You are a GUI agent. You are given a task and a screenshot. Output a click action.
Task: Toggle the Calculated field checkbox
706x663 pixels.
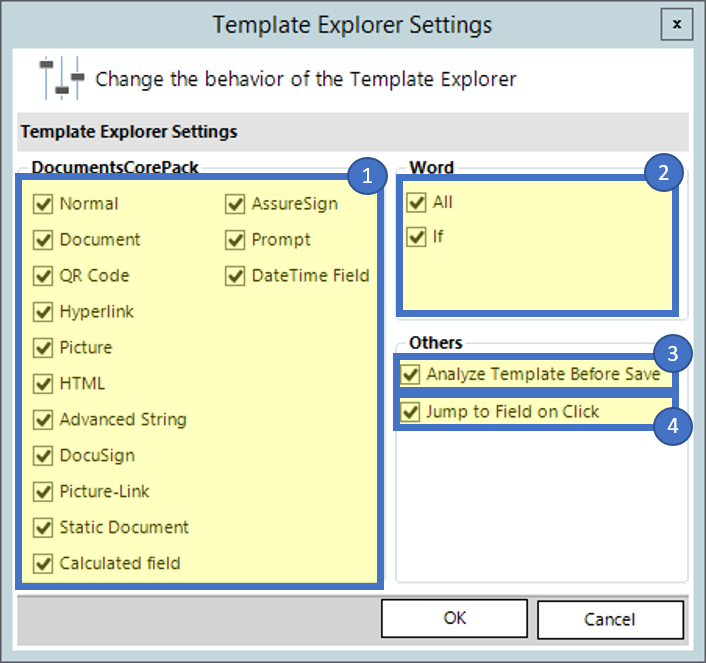coord(43,564)
